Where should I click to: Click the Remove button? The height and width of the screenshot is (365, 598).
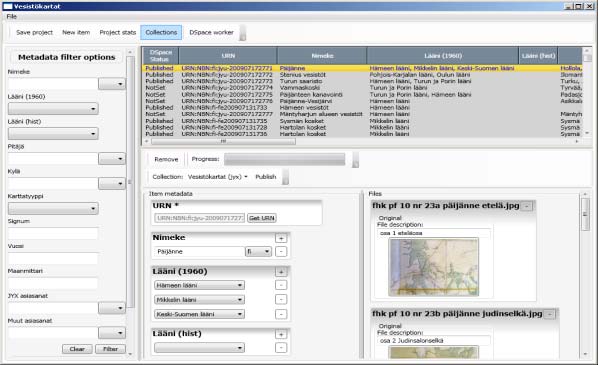click(166, 159)
